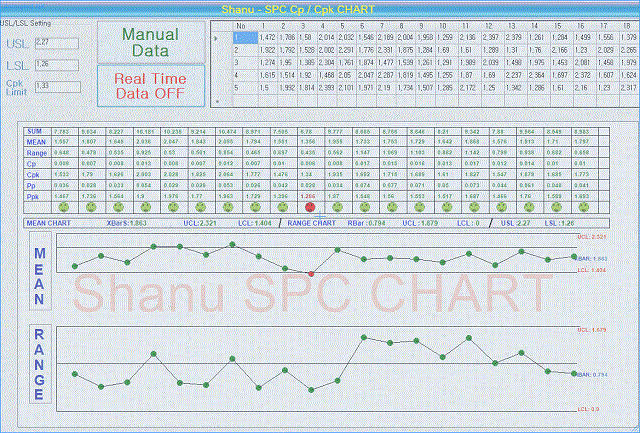Click data cell 1.274
This screenshot has width=640, height=433.
pos(268,63)
